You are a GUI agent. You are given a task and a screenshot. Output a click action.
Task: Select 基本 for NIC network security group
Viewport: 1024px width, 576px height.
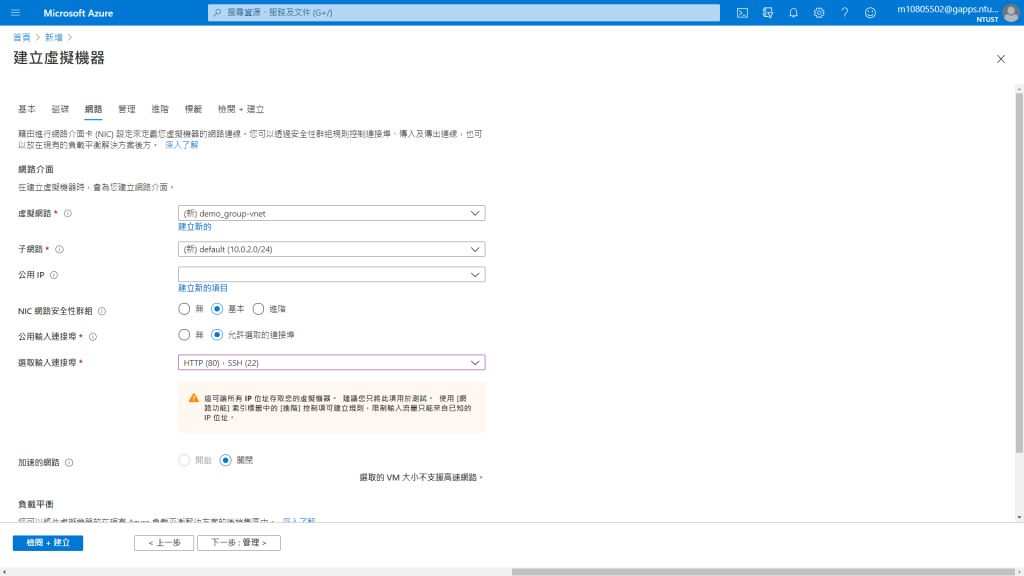tap(217, 309)
